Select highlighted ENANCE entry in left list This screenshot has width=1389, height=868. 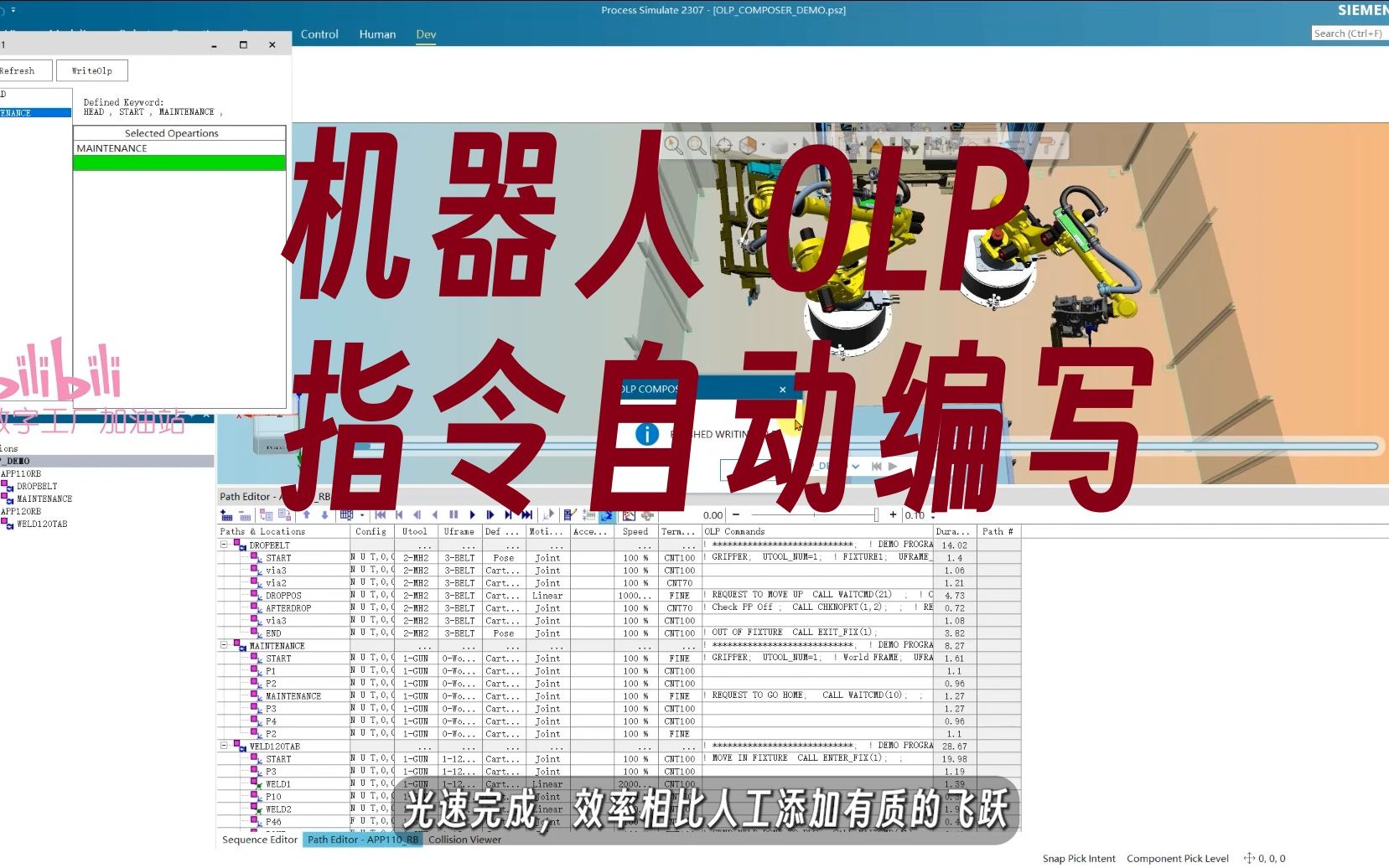(35, 112)
